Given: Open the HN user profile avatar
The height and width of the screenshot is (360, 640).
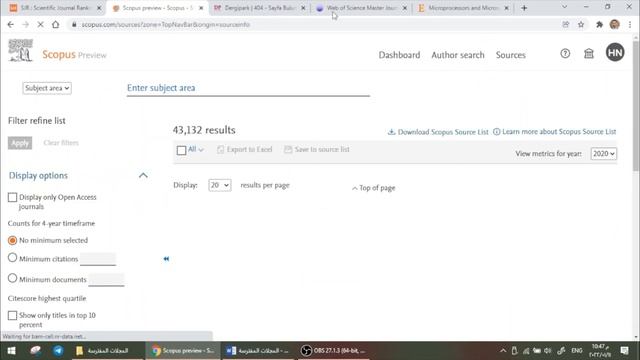Looking at the screenshot, I should 615,52.
